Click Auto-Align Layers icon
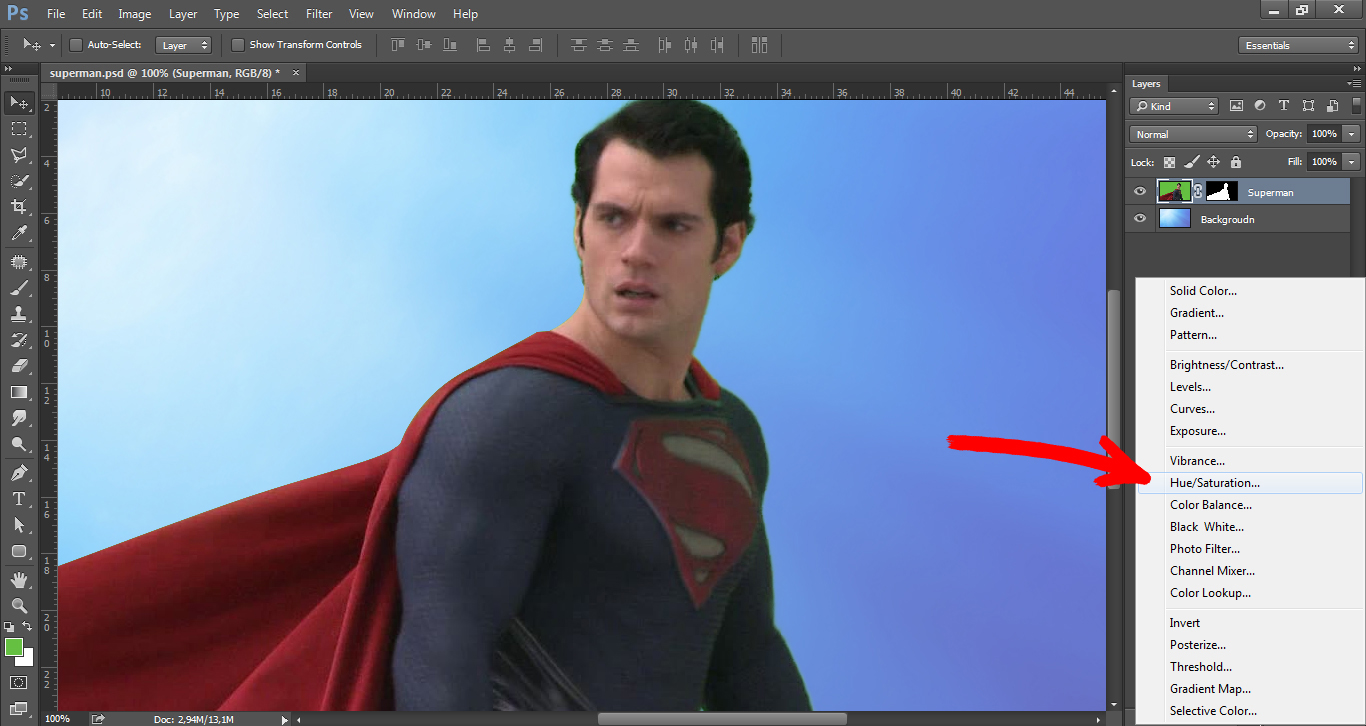Viewport: 1366px width, 726px height. (759, 45)
